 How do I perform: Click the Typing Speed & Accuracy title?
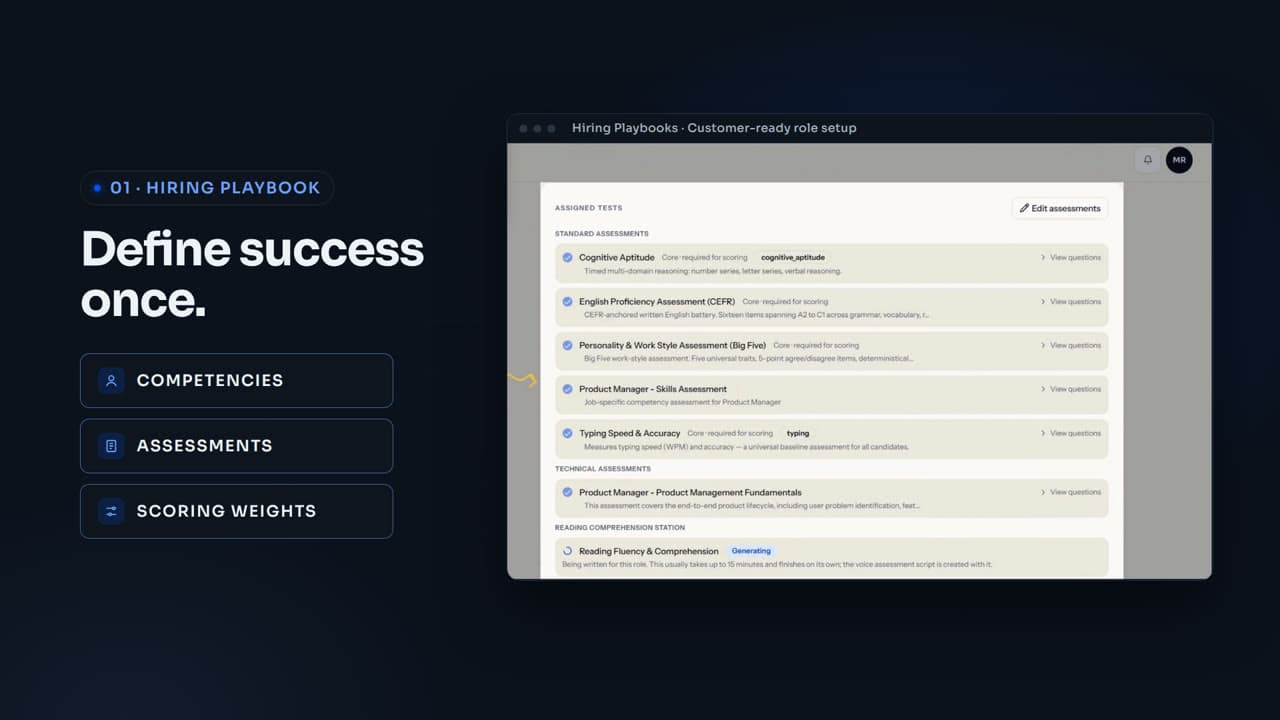[630, 433]
